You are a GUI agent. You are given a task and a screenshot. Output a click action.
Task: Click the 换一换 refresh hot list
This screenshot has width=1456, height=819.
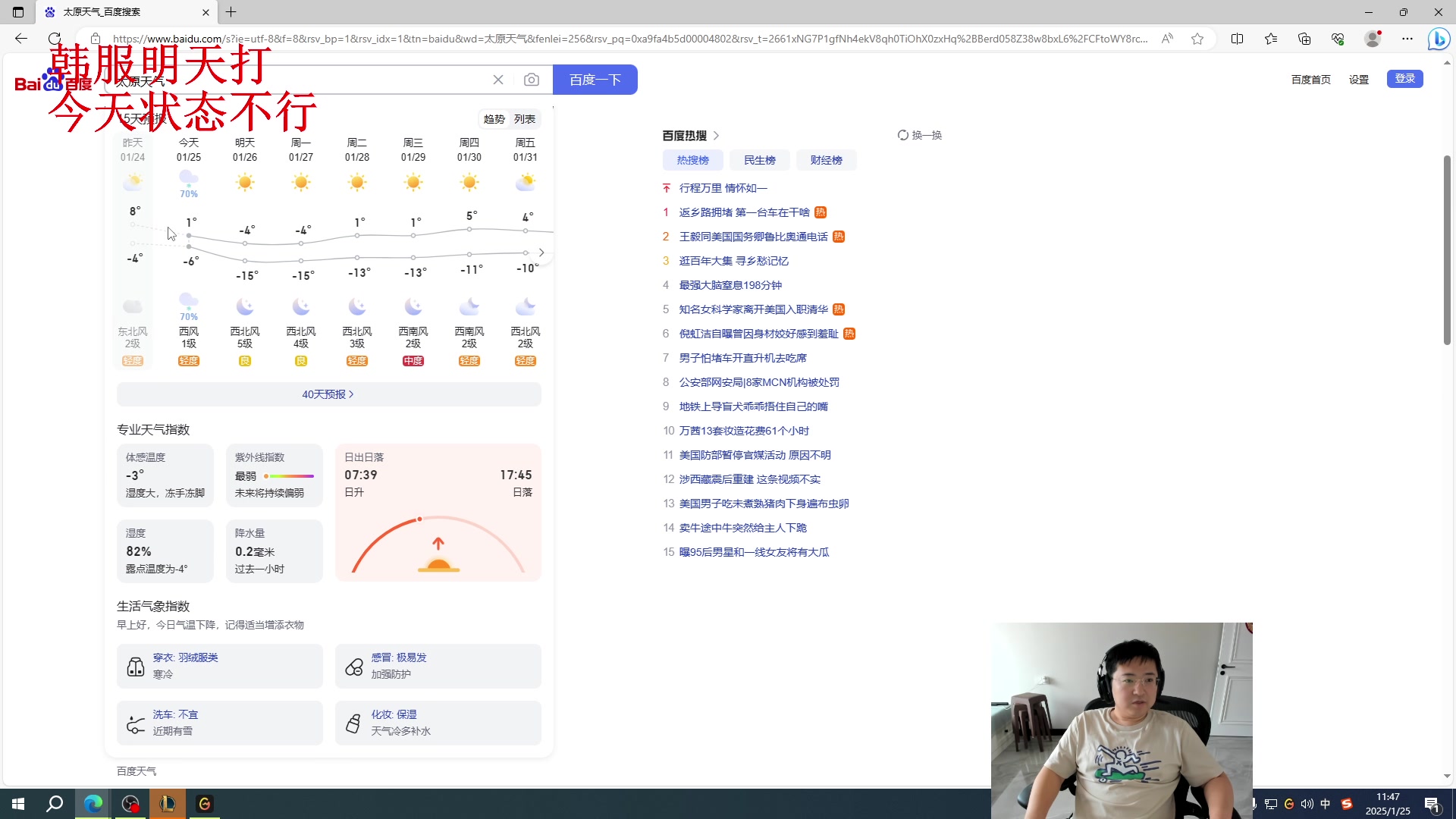tap(919, 135)
